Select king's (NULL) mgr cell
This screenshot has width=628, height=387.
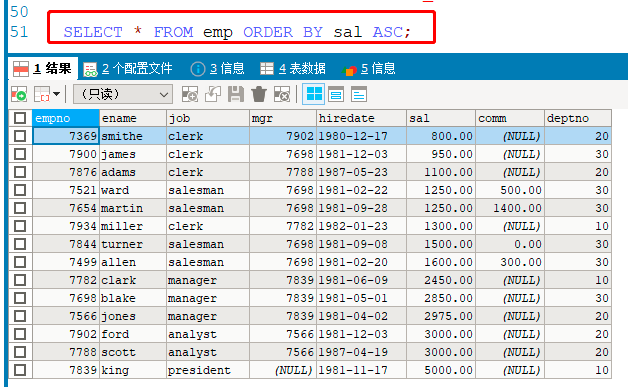[x=283, y=370]
